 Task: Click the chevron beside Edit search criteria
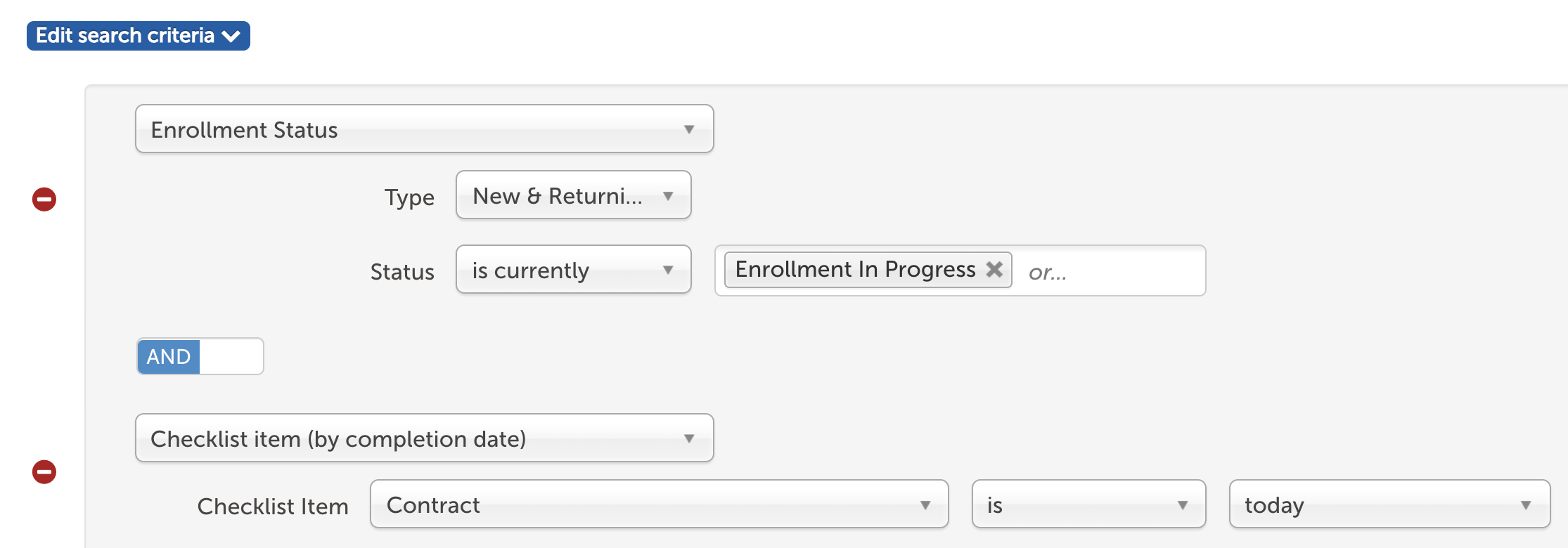pos(231,37)
